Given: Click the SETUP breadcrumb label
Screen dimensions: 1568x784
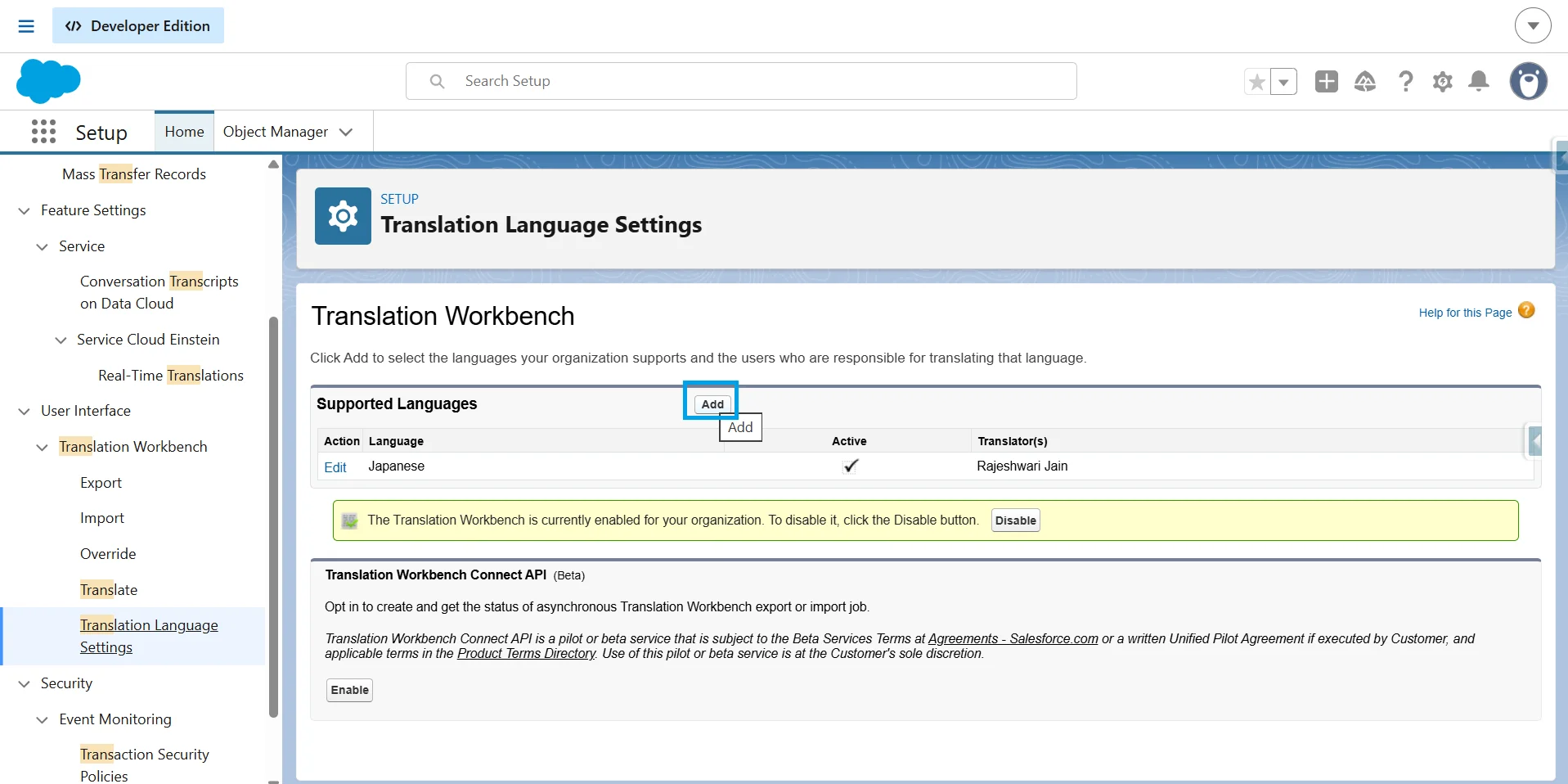Looking at the screenshot, I should click(399, 199).
